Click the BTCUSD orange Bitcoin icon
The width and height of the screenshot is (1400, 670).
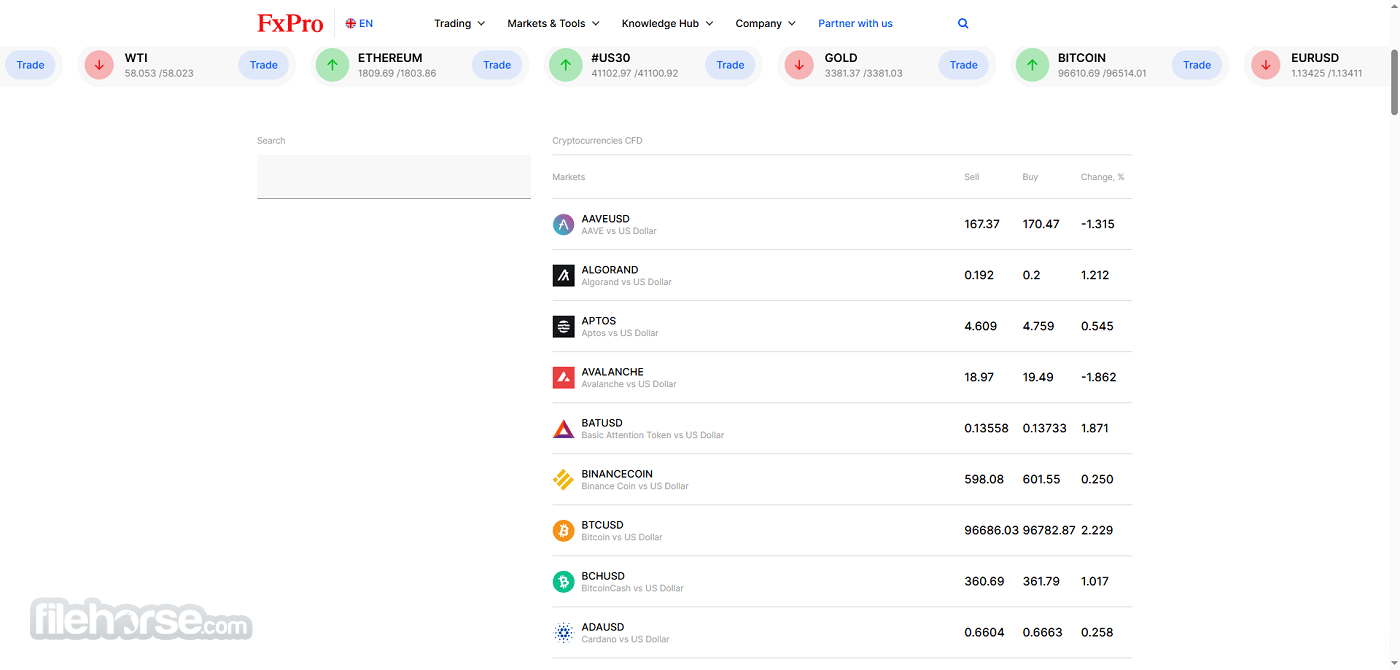563,530
